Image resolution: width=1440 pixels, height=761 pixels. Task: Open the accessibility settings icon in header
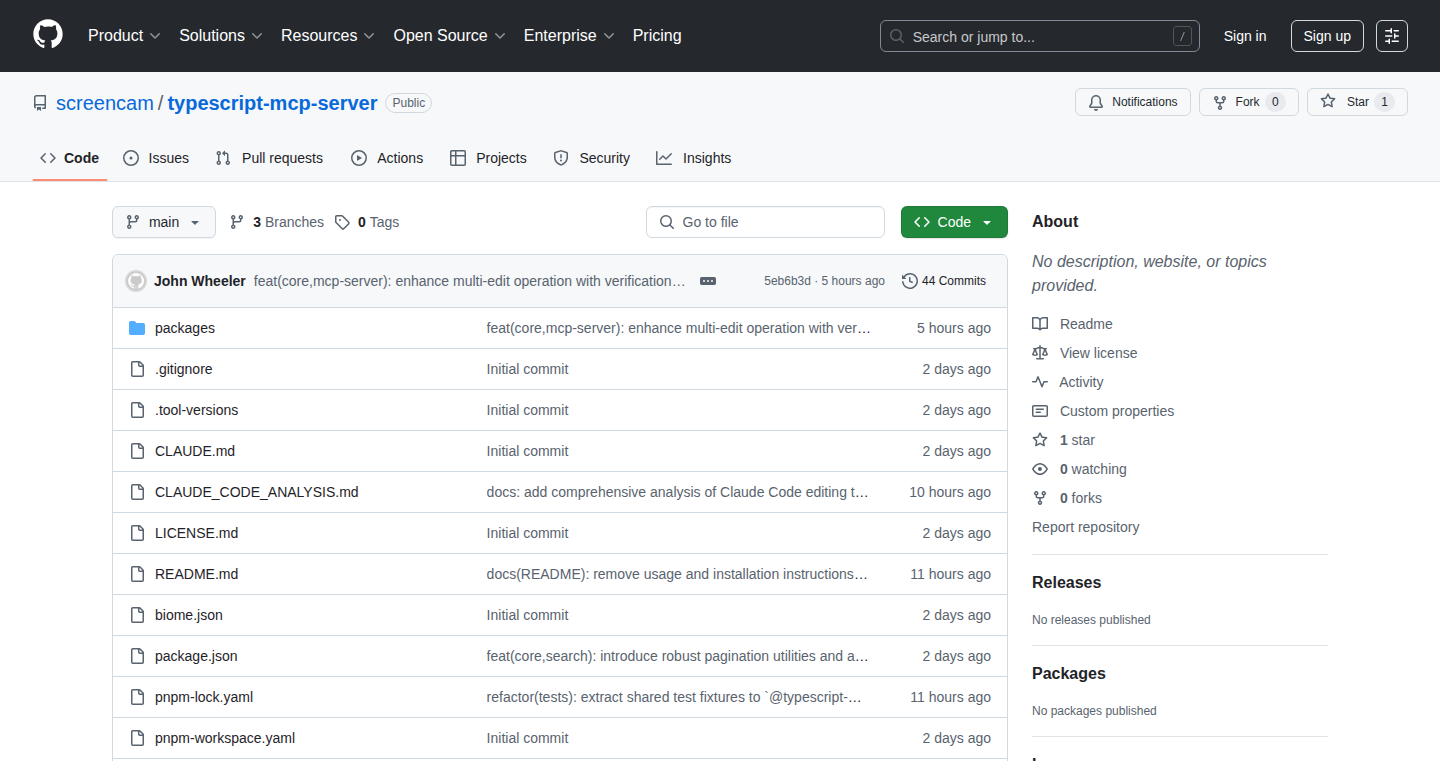pos(1392,36)
